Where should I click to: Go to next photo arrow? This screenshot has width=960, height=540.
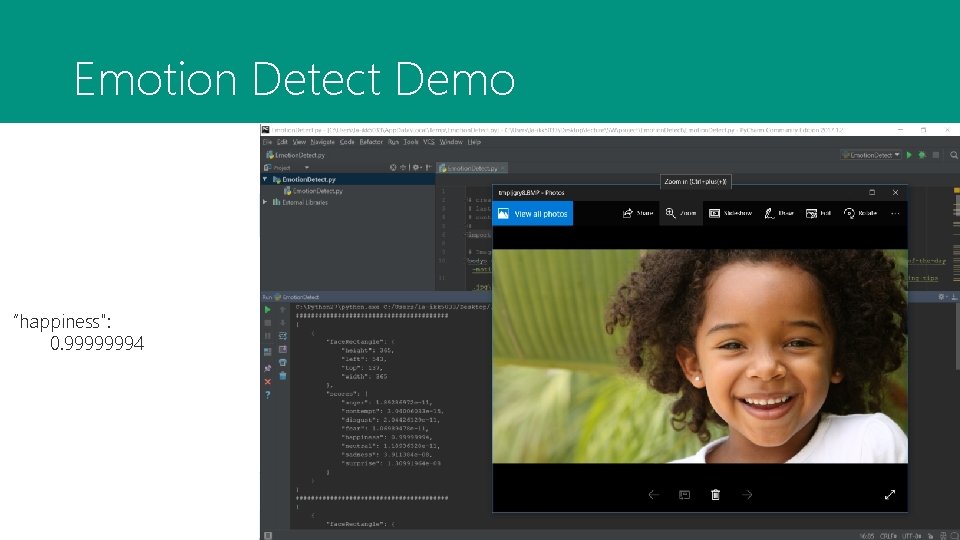pyautogui.click(x=747, y=495)
